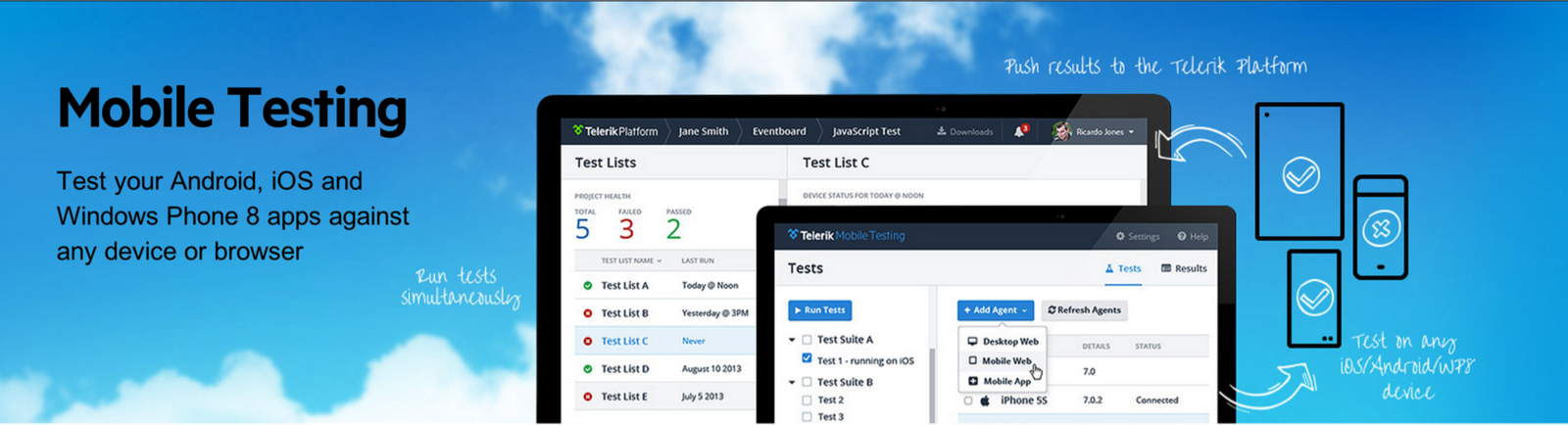Check the Test 3 checkbox
The height and width of the screenshot is (425, 1568).
(x=807, y=417)
